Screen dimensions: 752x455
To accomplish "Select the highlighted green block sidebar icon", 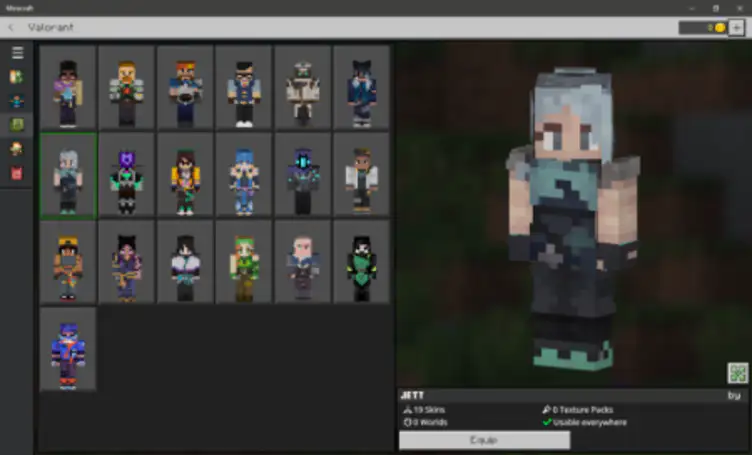I will point(16,125).
